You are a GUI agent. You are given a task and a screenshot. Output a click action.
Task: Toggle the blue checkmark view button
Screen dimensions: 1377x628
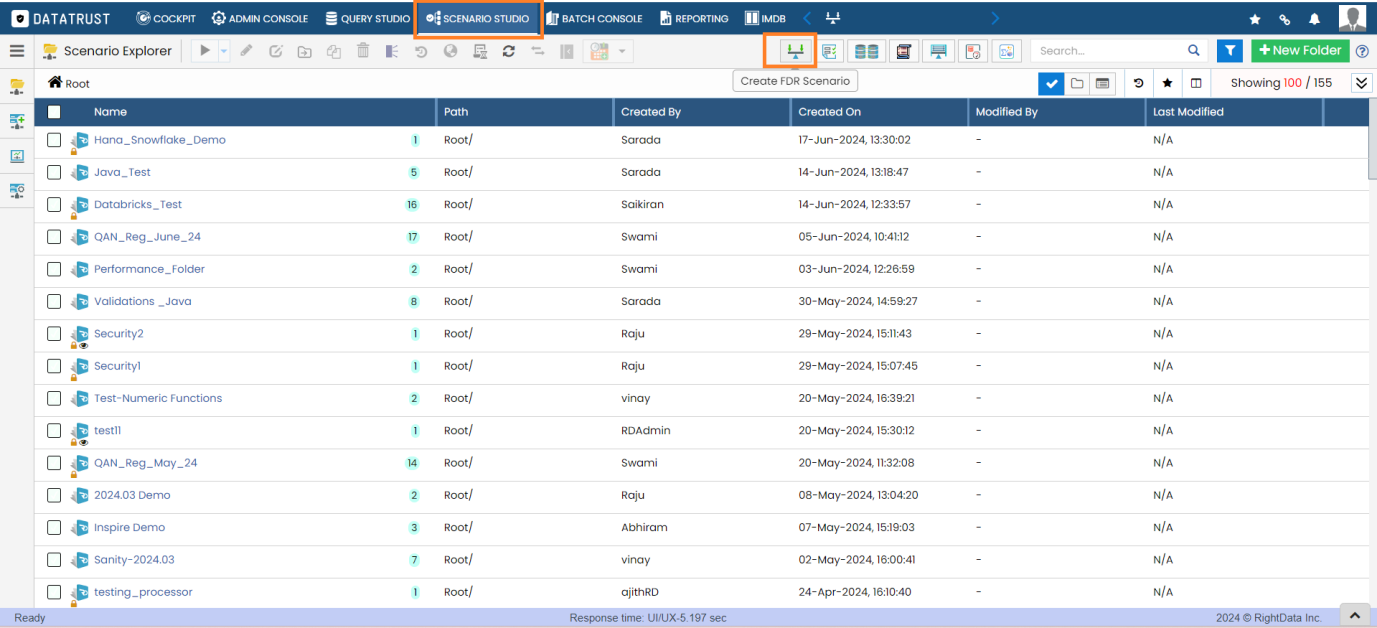click(1051, 83)
